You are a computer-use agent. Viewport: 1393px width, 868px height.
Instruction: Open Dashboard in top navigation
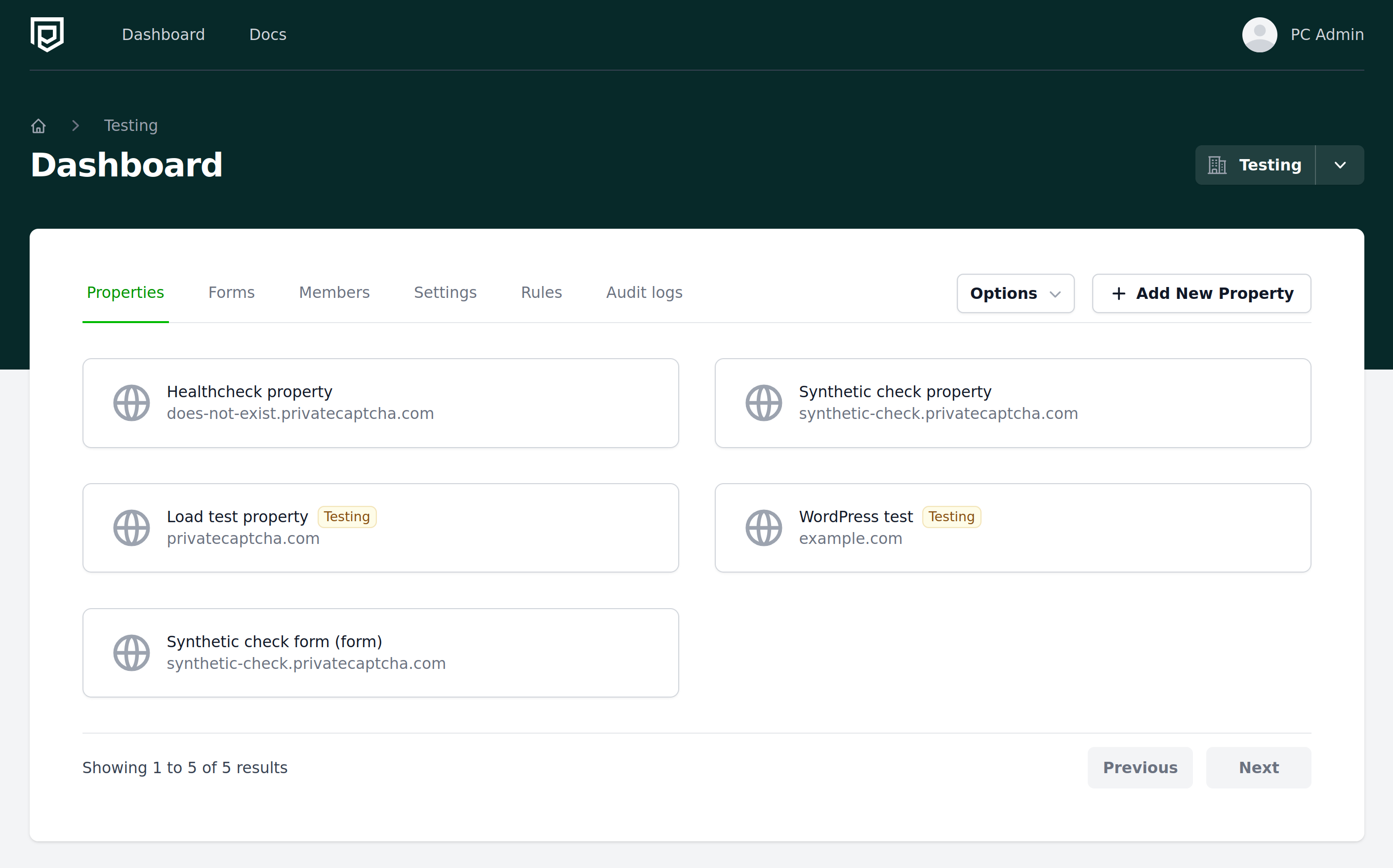coord(163,35)
